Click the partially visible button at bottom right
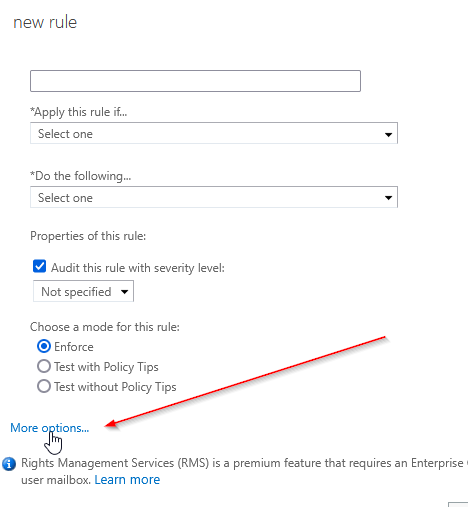The width and height of the screenshot is (468, 507). (458, 504)
